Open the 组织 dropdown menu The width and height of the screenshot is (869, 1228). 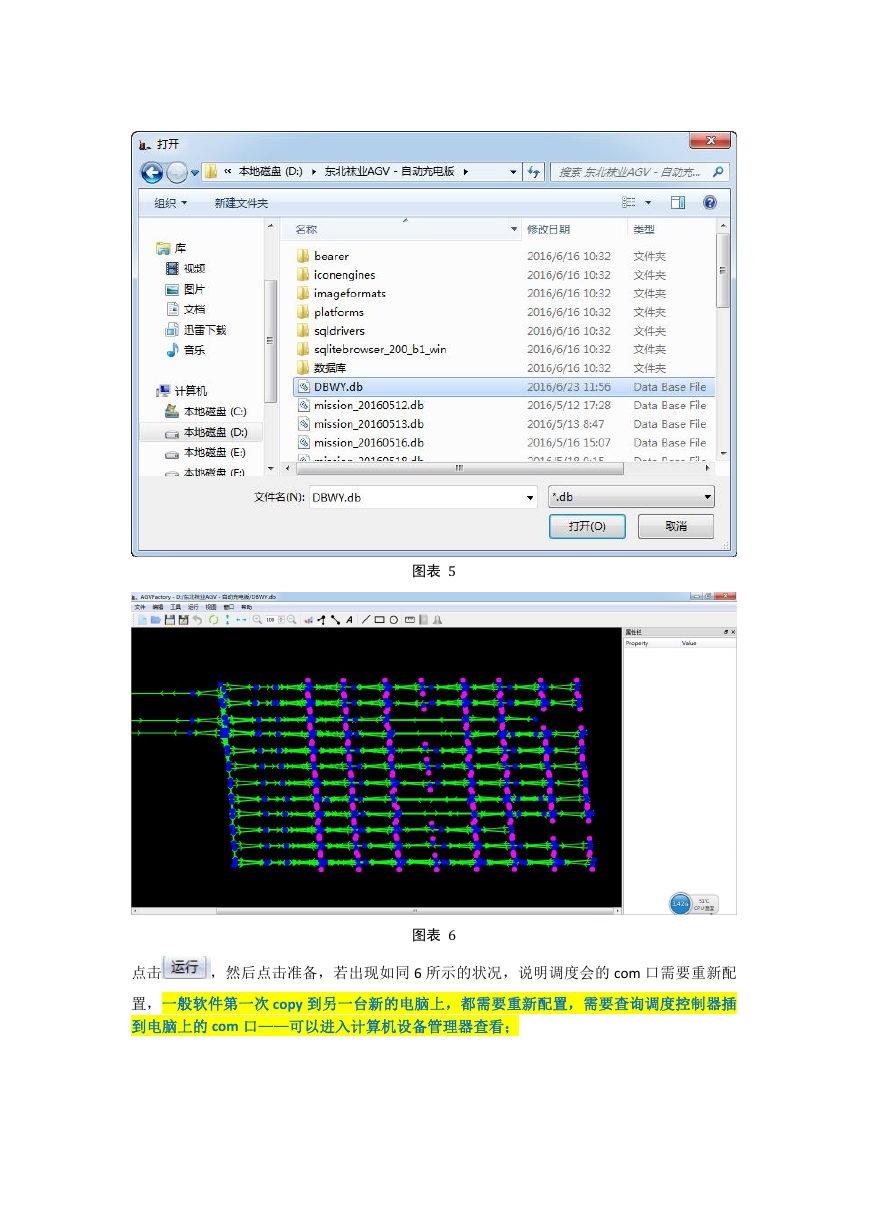[x=170, y=203]
